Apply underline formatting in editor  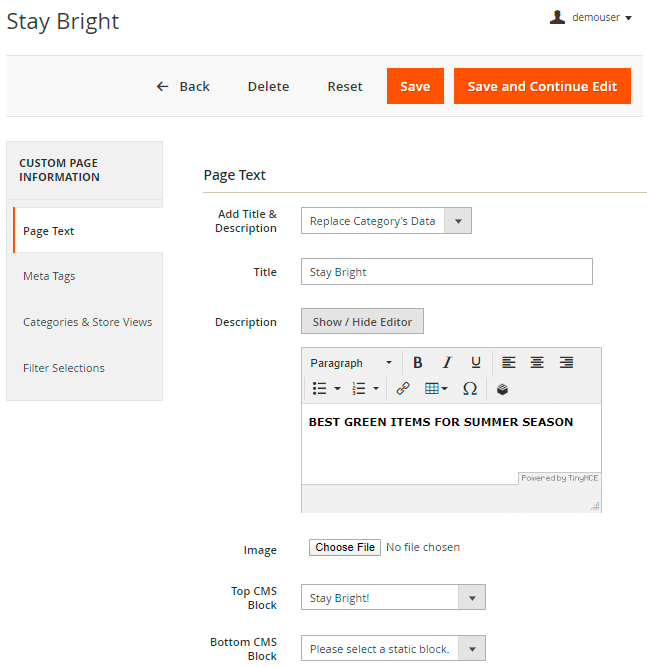click(x=476, y=362)
